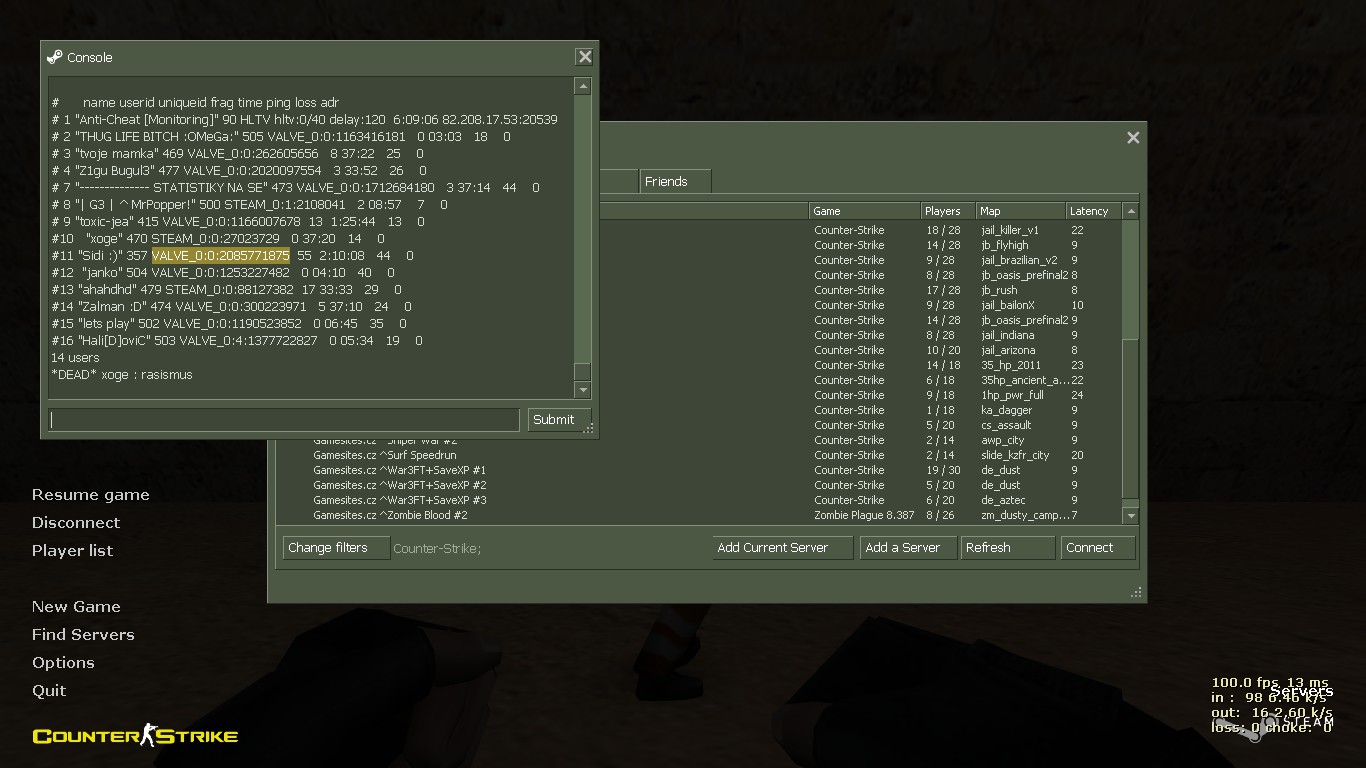Select Gamesites.cz ^Surf Speedrun server

tap(700, 455)
